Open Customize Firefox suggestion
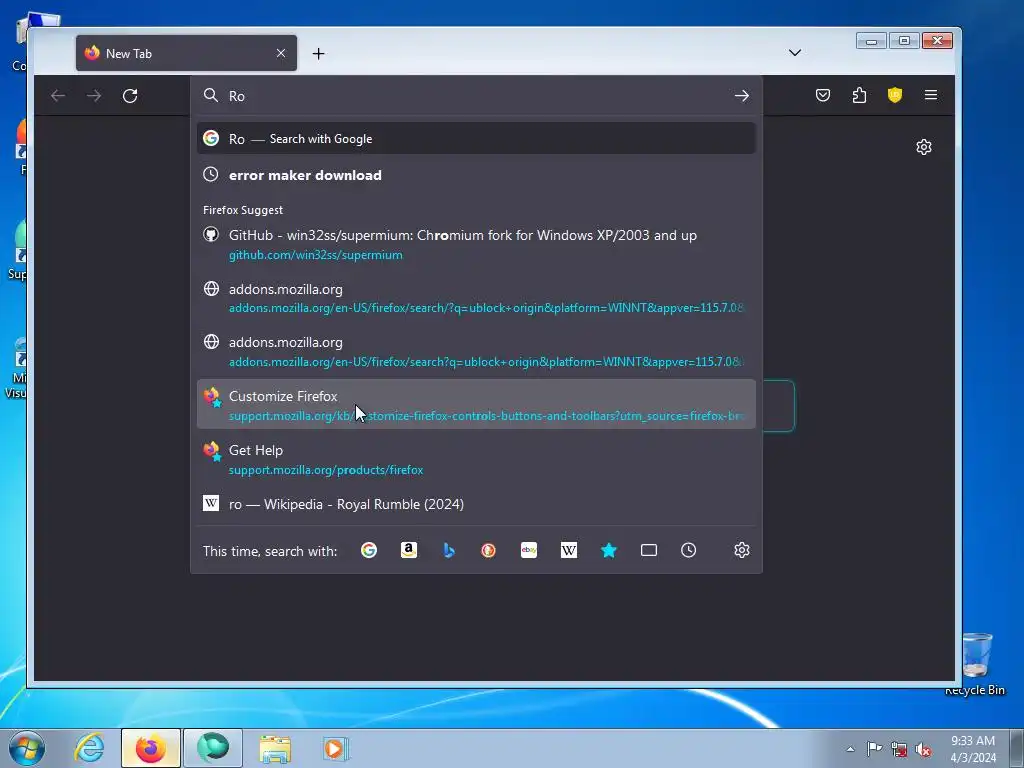The width and height of the screenshot is (1024, 768). point(476,405)
